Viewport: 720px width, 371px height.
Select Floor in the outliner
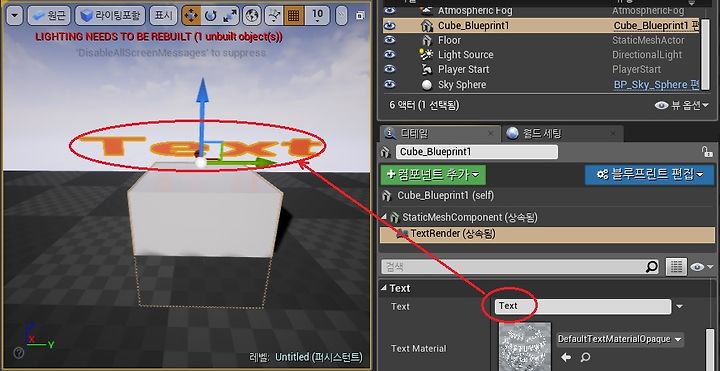[x=449, y=40]
